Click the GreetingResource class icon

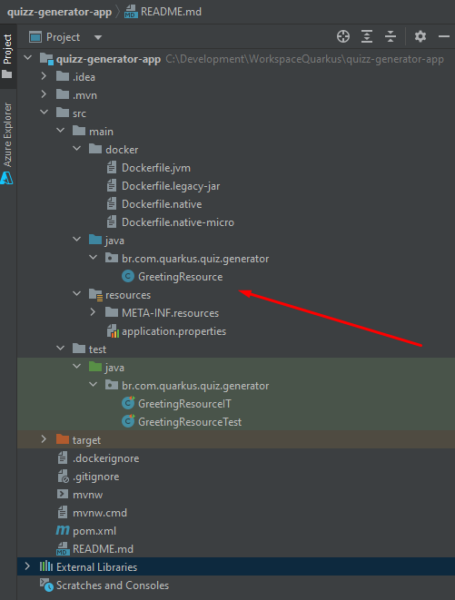pos(128,276)
